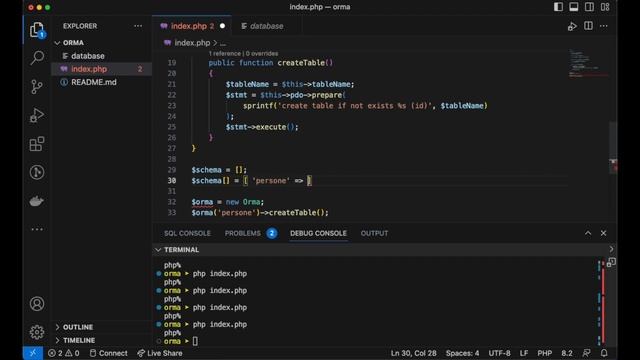Open the Accounts icon

(x=37, y=304)
